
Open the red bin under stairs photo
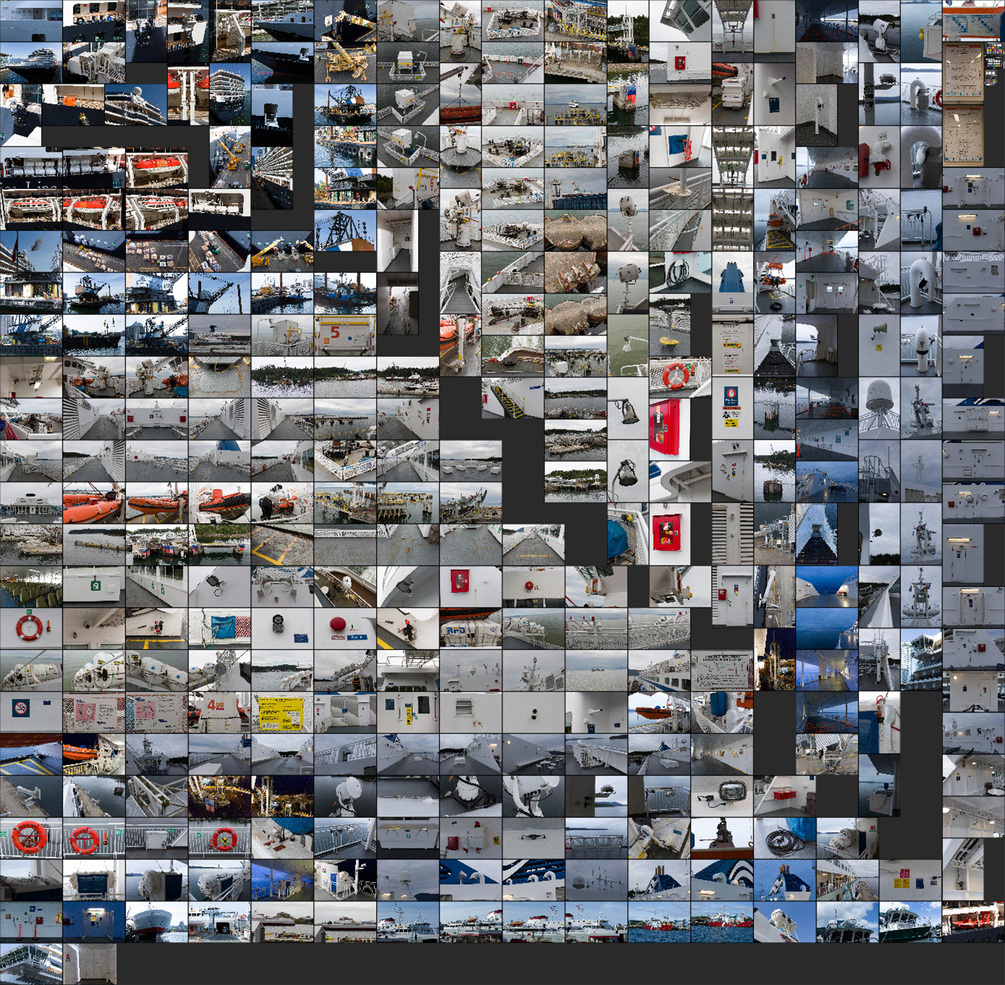click(x=785, y=795)
